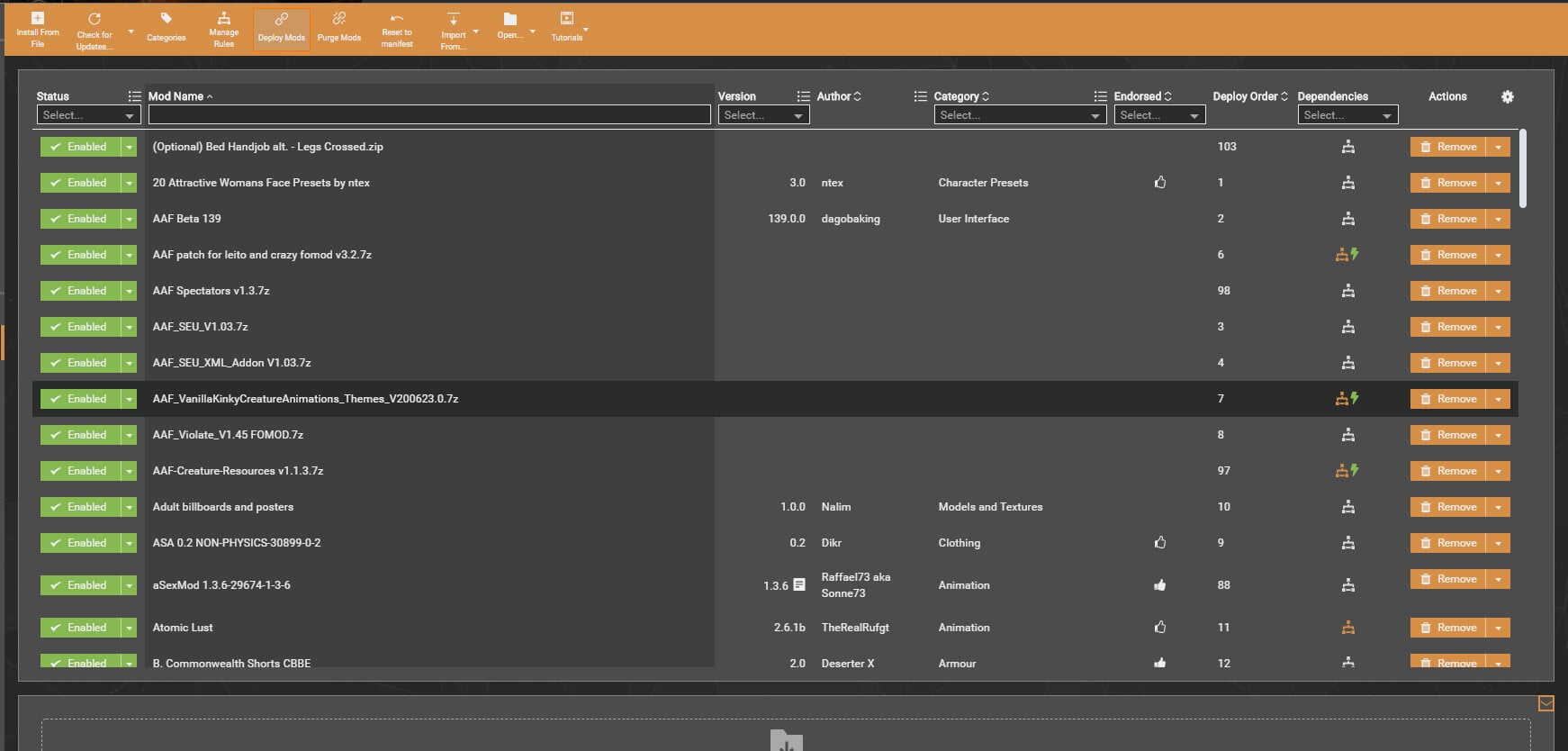The width and height of the screenshot is (1568, 751).
Task: Click dependency icon for Atomic Lust row
Action: (1347, 628)
